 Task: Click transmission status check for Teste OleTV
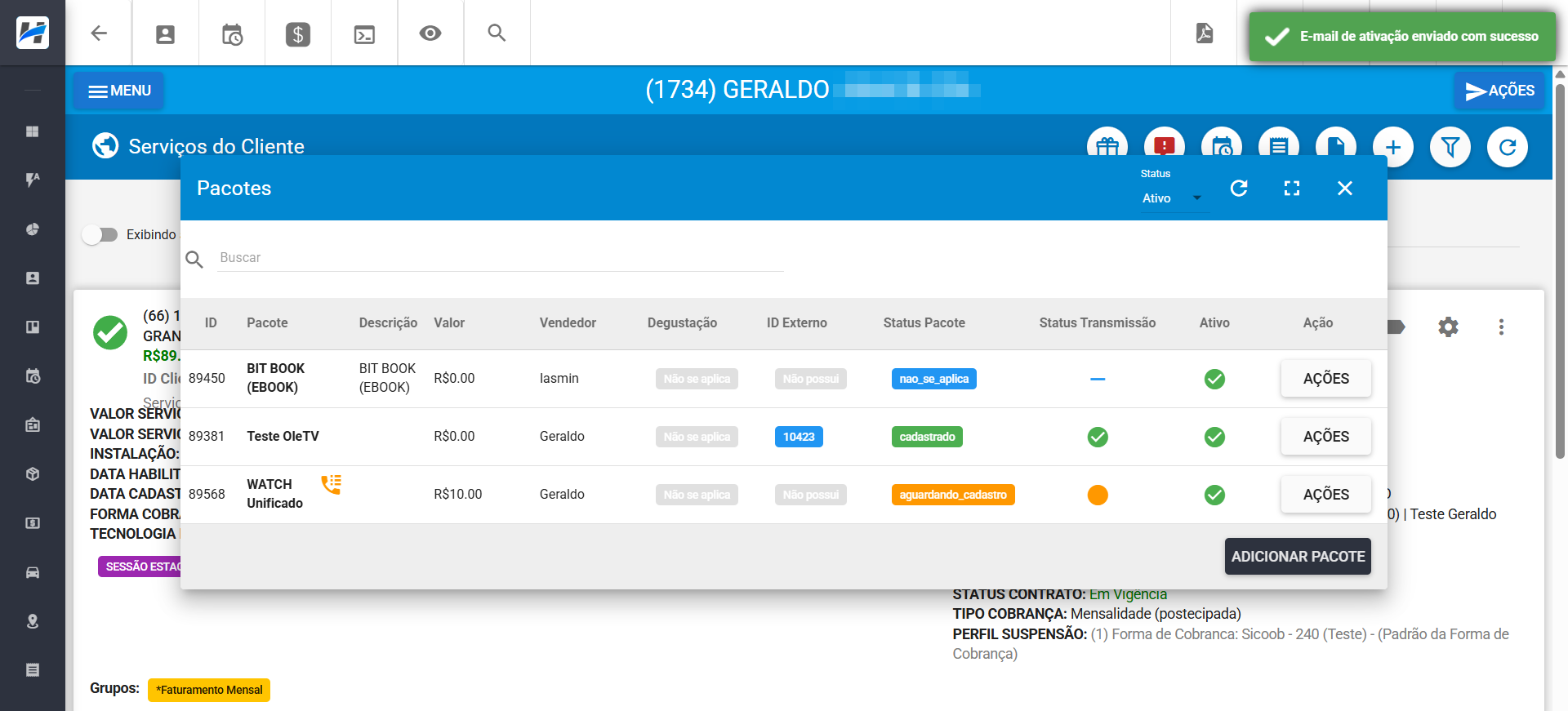point(1098,437)
